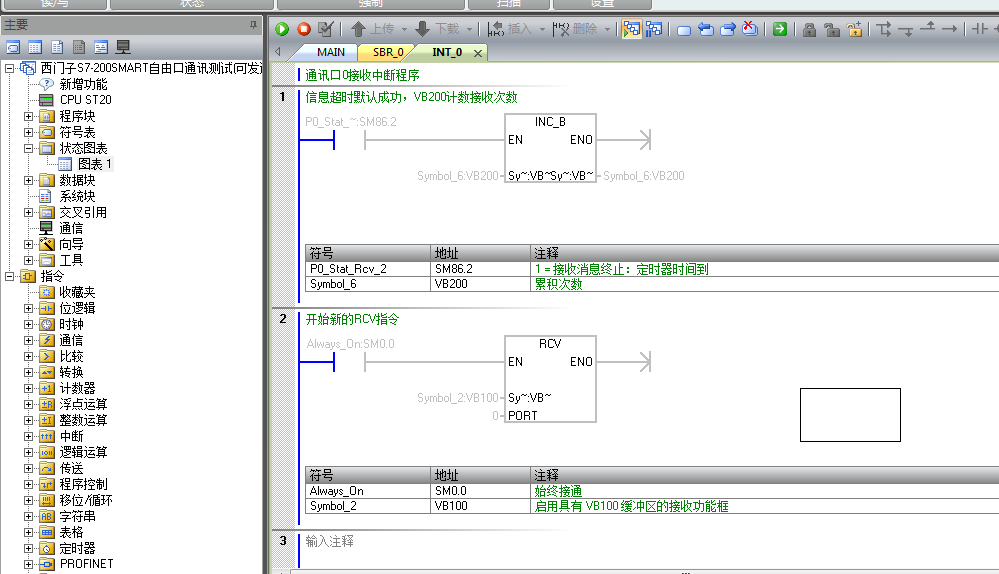The image size is (999, 574).
Task: Switch to the SBR_0 tab
Action: pyautogui.click(x=388, y=52)
